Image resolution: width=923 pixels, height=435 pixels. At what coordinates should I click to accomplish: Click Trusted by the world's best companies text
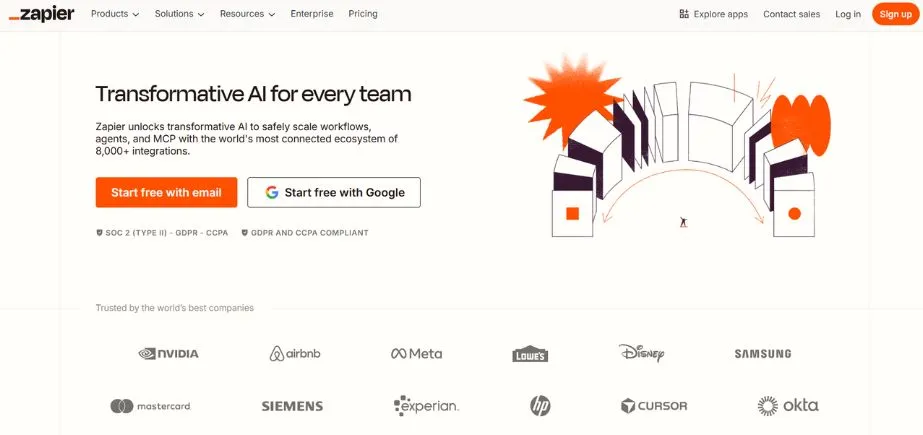click(175, 308)
